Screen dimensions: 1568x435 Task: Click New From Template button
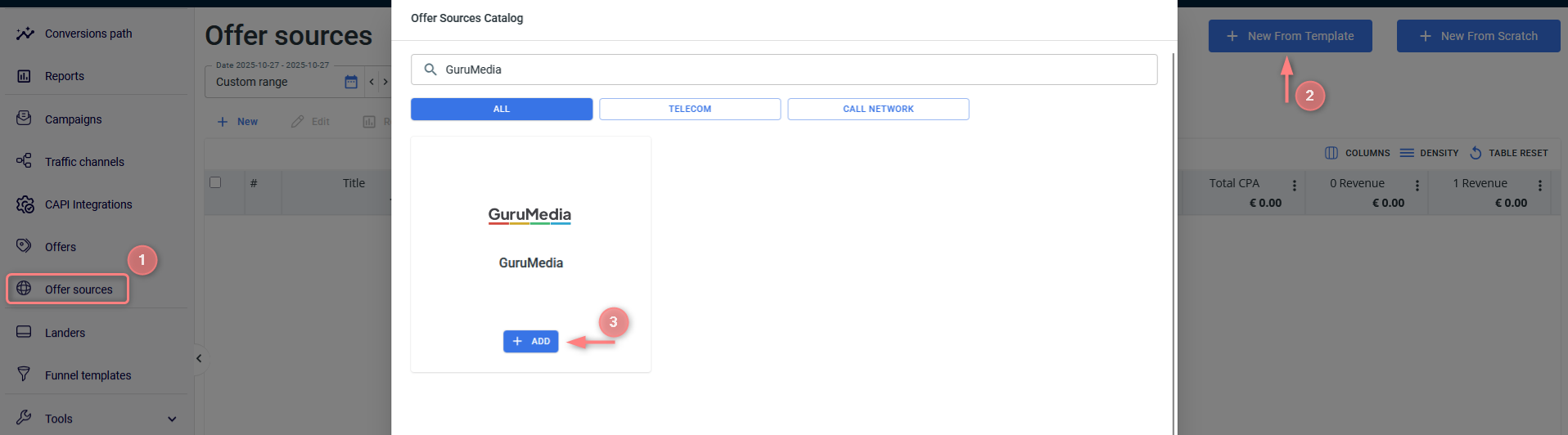tap(1291, 36)
